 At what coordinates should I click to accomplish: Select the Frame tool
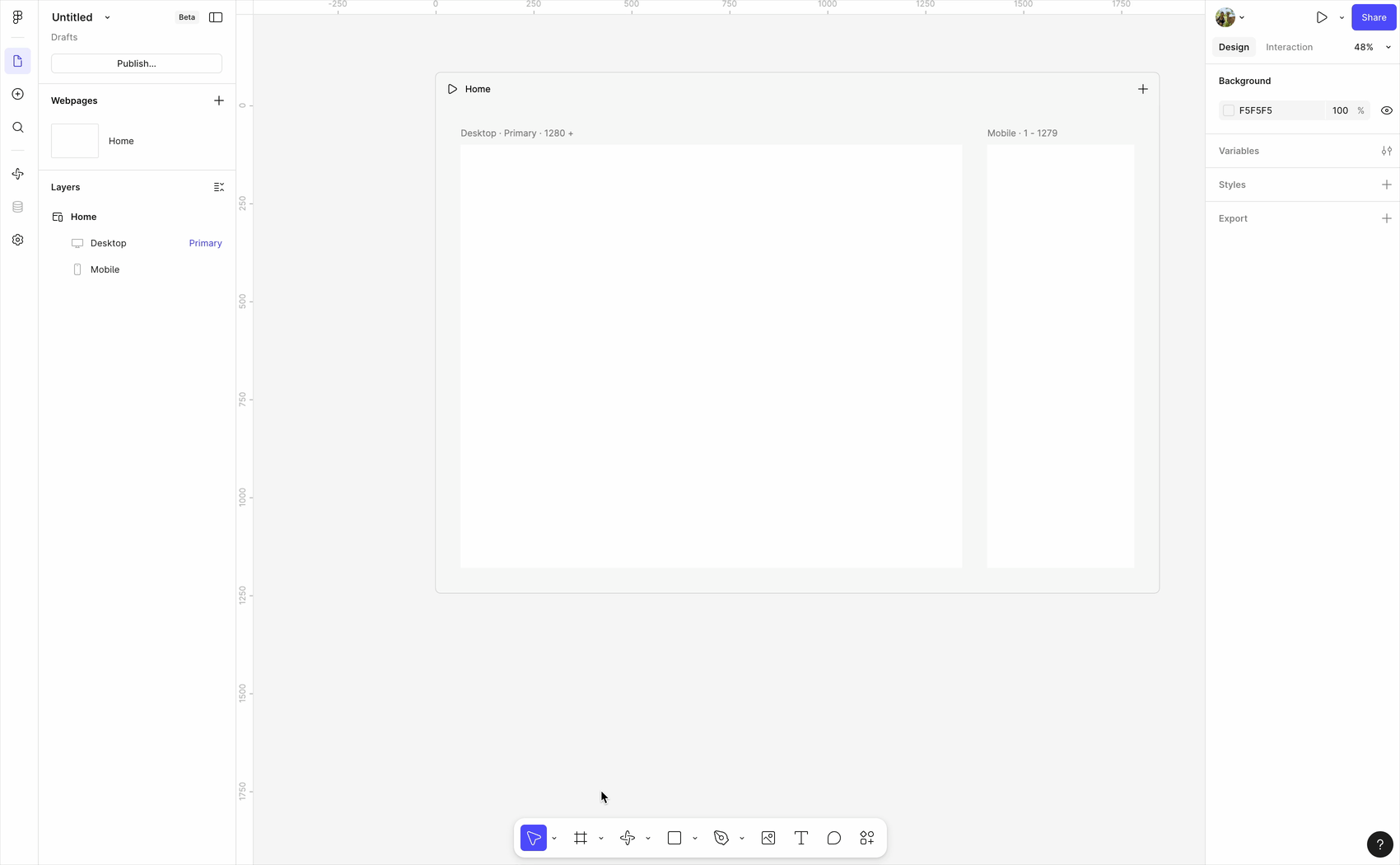coord(581,838)
